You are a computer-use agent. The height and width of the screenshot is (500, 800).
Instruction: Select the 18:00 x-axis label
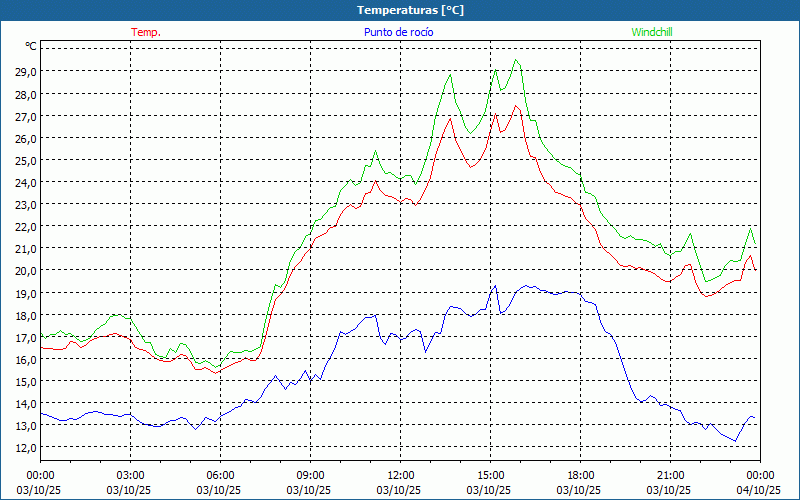point(580,475)
